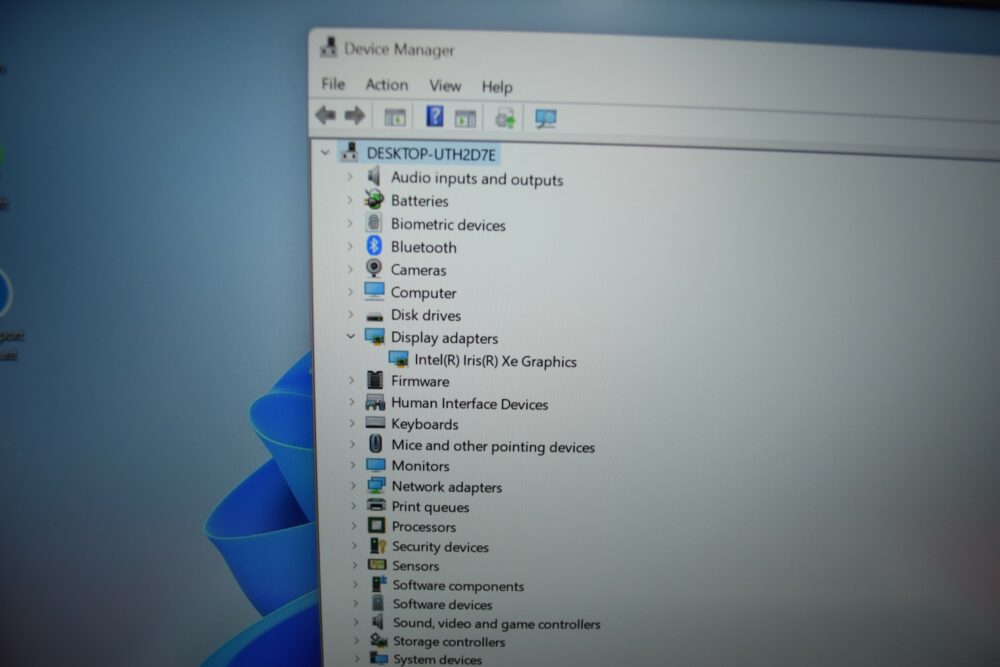Select the Sensors label
The height and width of the screenshot is (667, 1000).
[416, 566]
